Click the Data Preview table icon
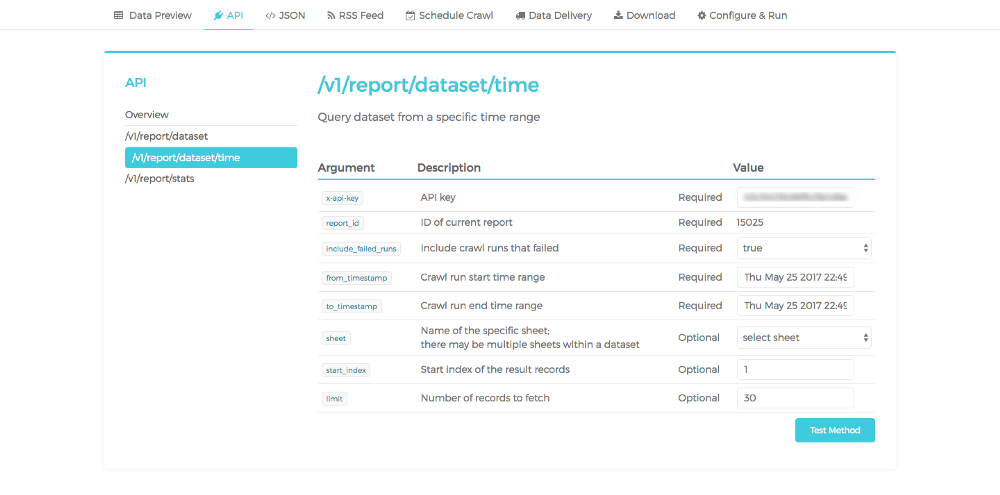1000x495 pixels. pyautogui.click(x=119, y=15)
